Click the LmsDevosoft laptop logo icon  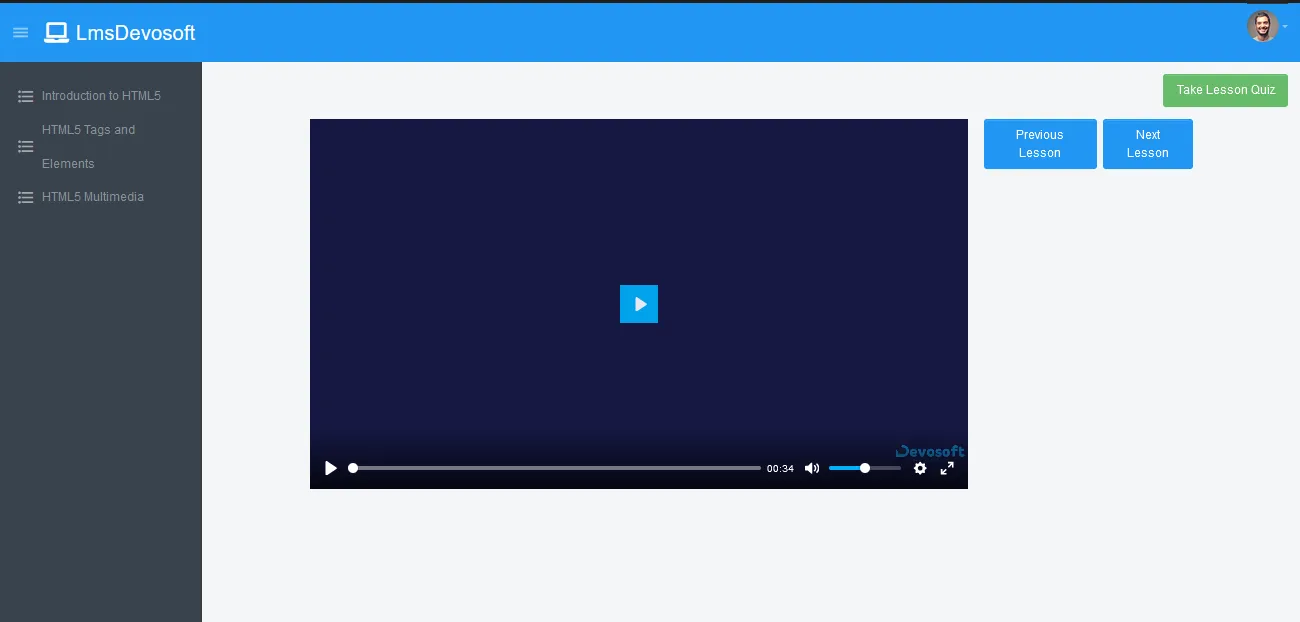click(x=56, y=33)
